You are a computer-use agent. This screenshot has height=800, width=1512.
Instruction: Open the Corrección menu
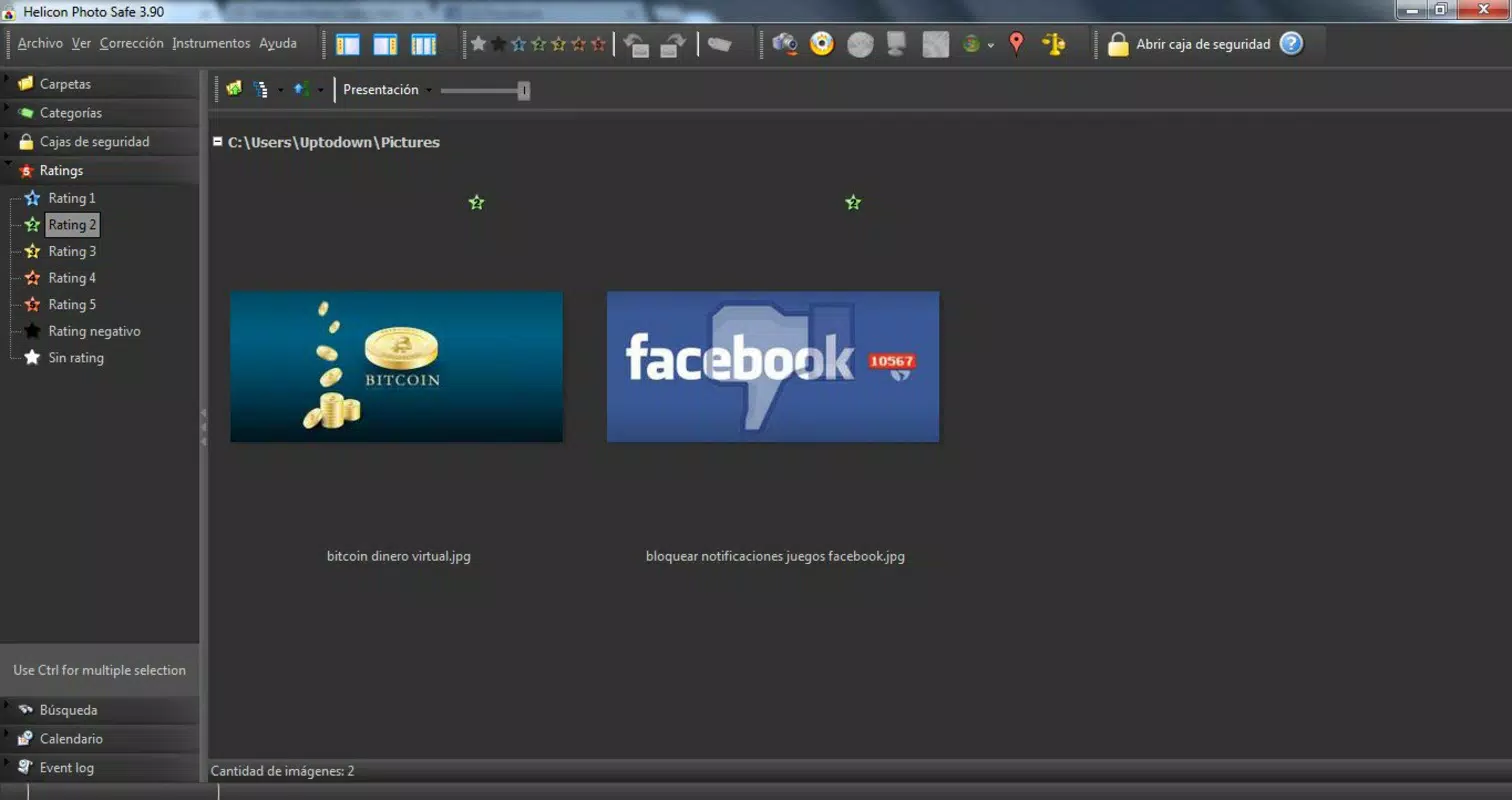click(x=131, y=44)
